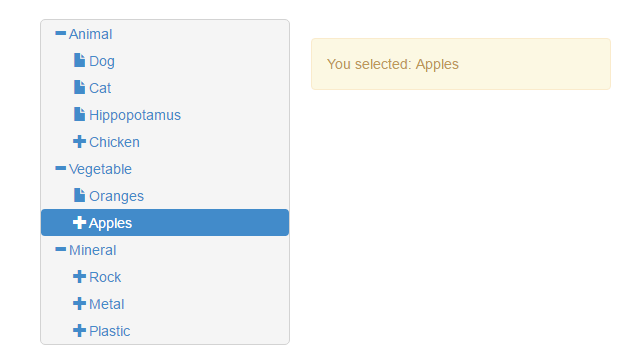Click the file icon next to Oranges
Image resolution: width=638 pixels, height=362 pixels.
79,195
